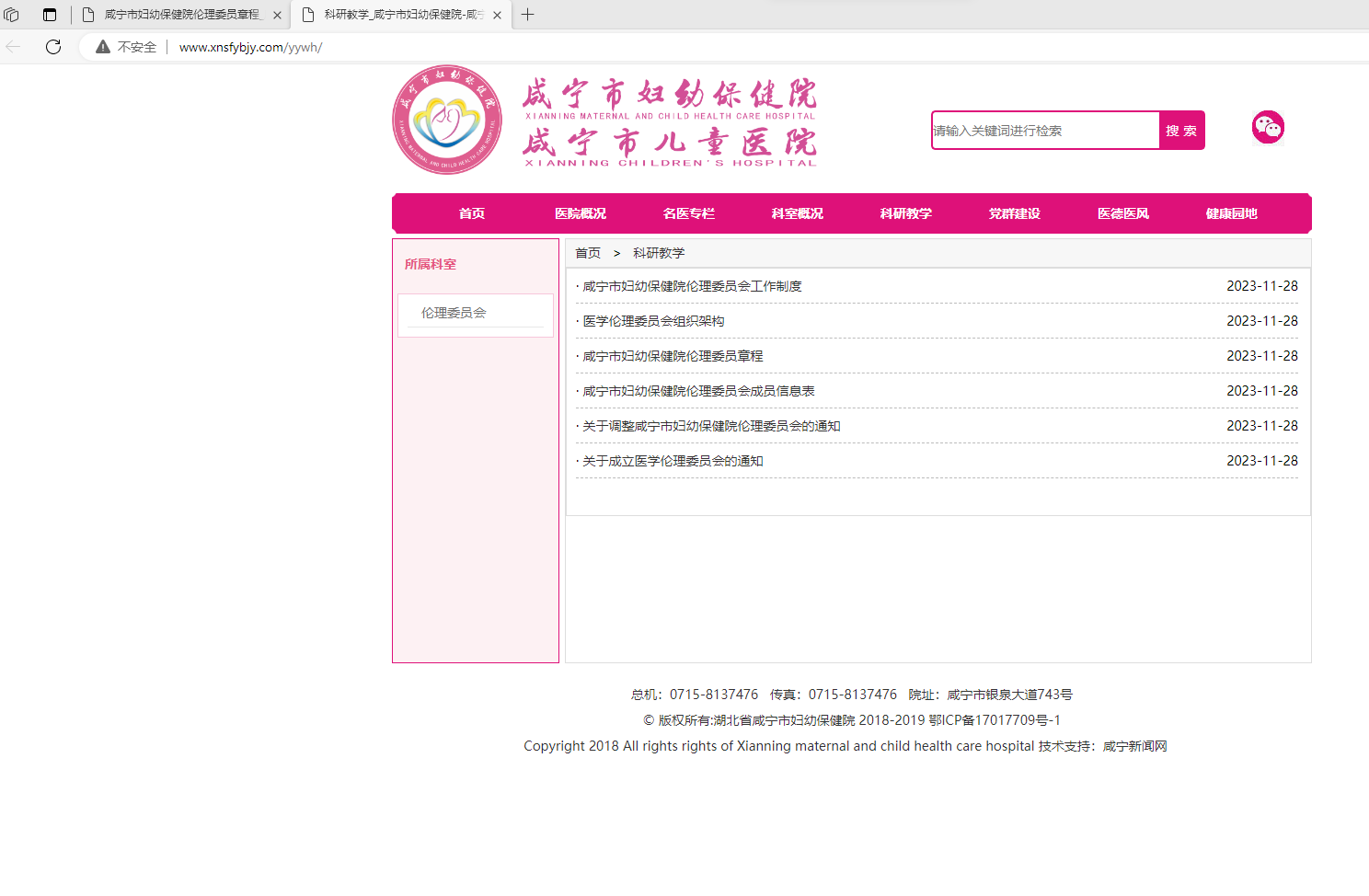Click the WeChat icon in header
1369x896 pixels.
click(x=1267, y=127)
